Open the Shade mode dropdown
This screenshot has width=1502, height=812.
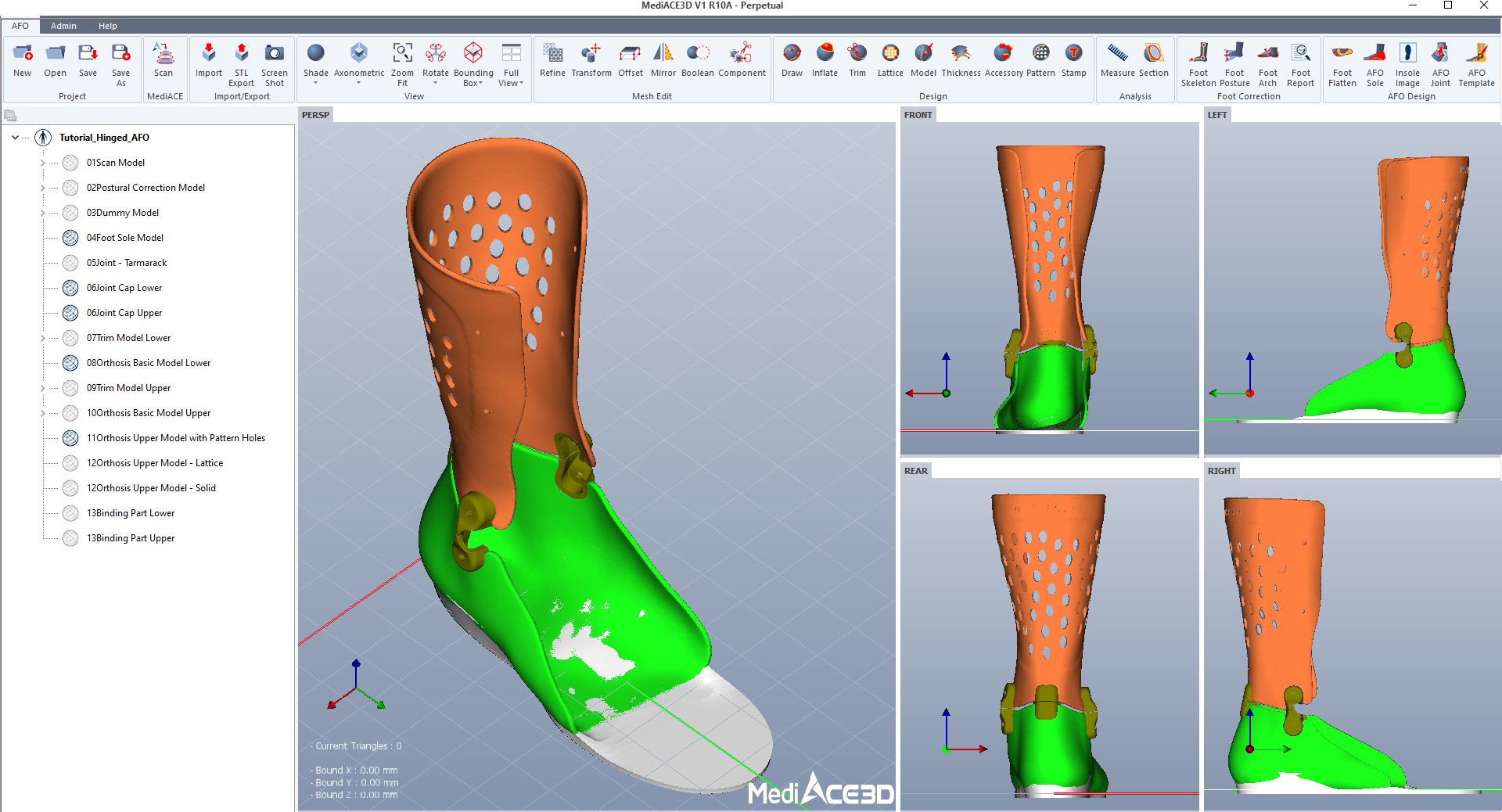[316, 83]
